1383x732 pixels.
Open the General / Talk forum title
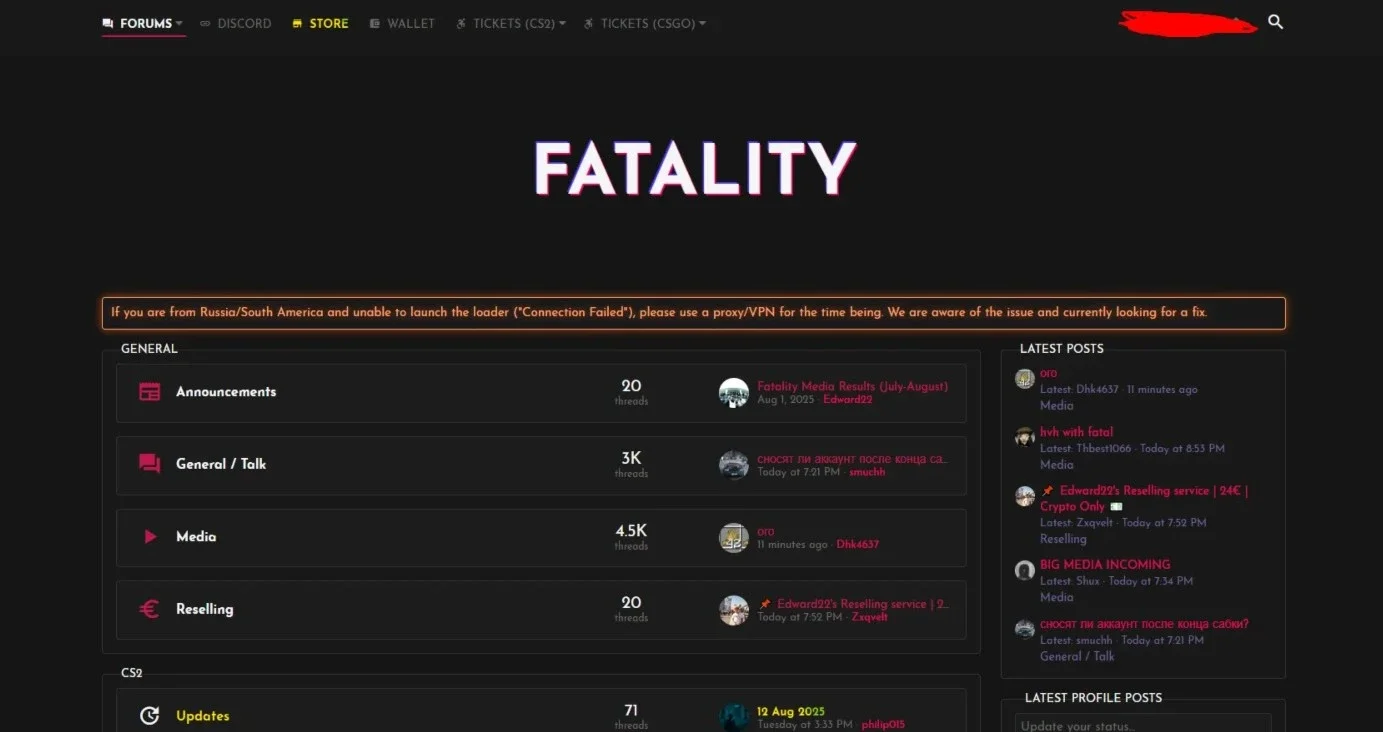coord(221,464)
